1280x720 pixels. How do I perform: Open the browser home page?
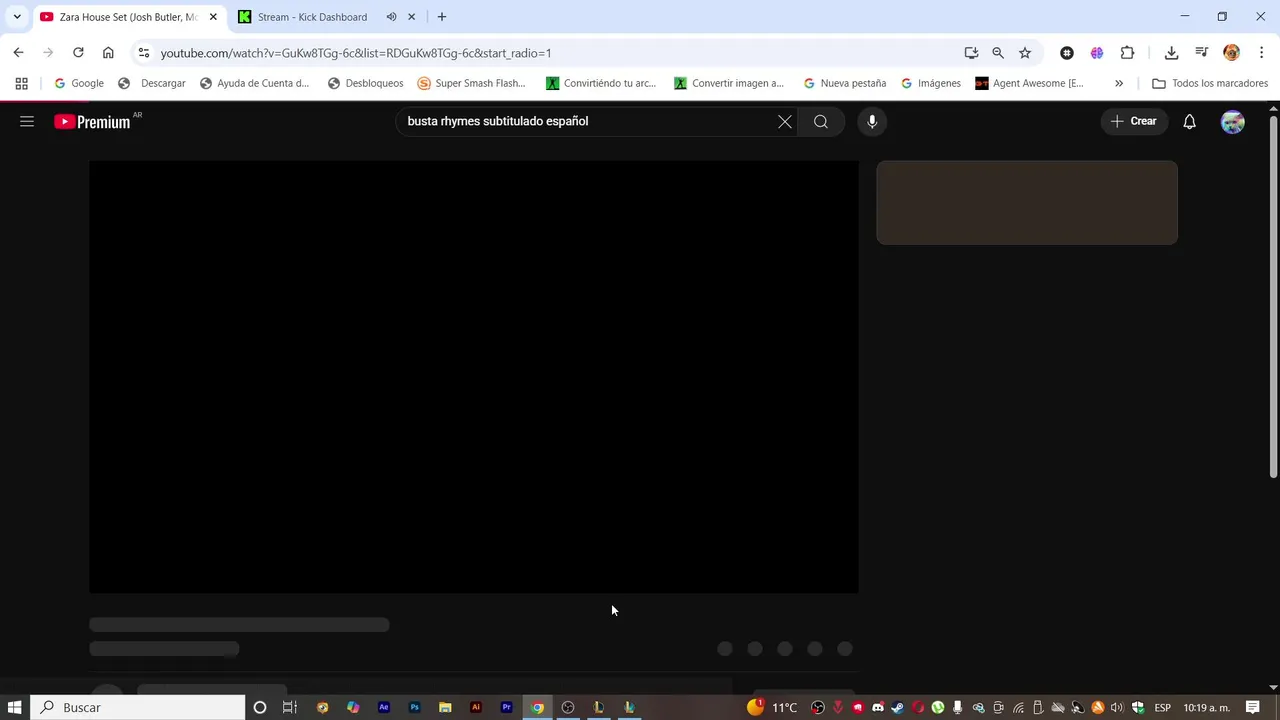108,53
